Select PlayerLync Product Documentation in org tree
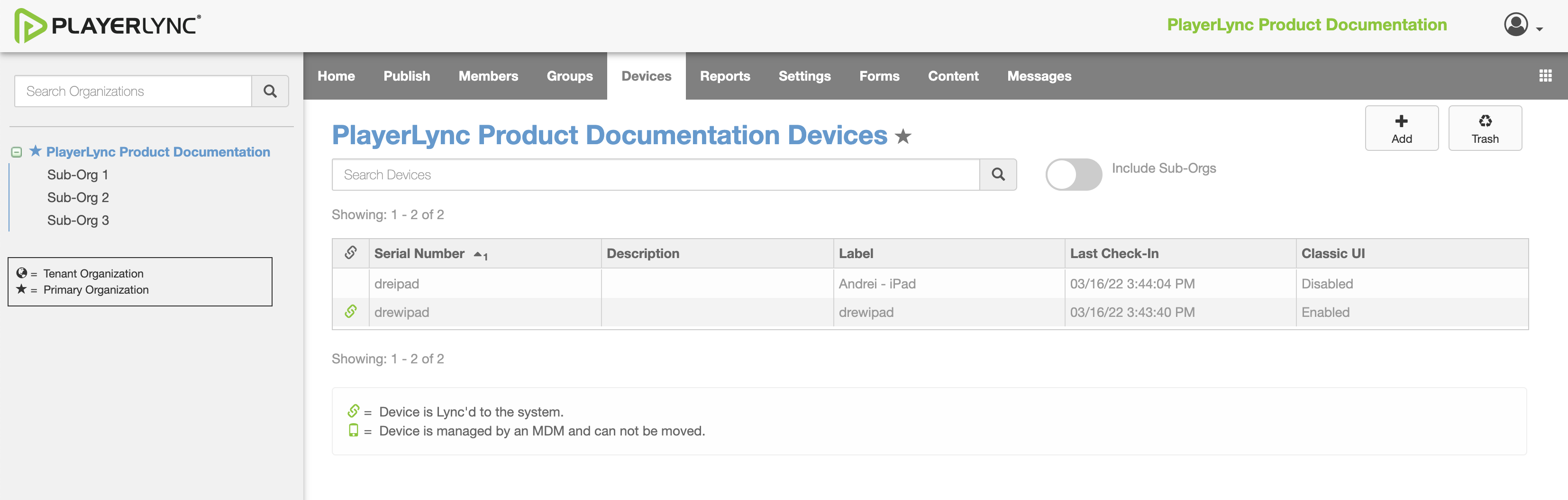This screenshot has width=1568, height=500. tap(158, 152)
